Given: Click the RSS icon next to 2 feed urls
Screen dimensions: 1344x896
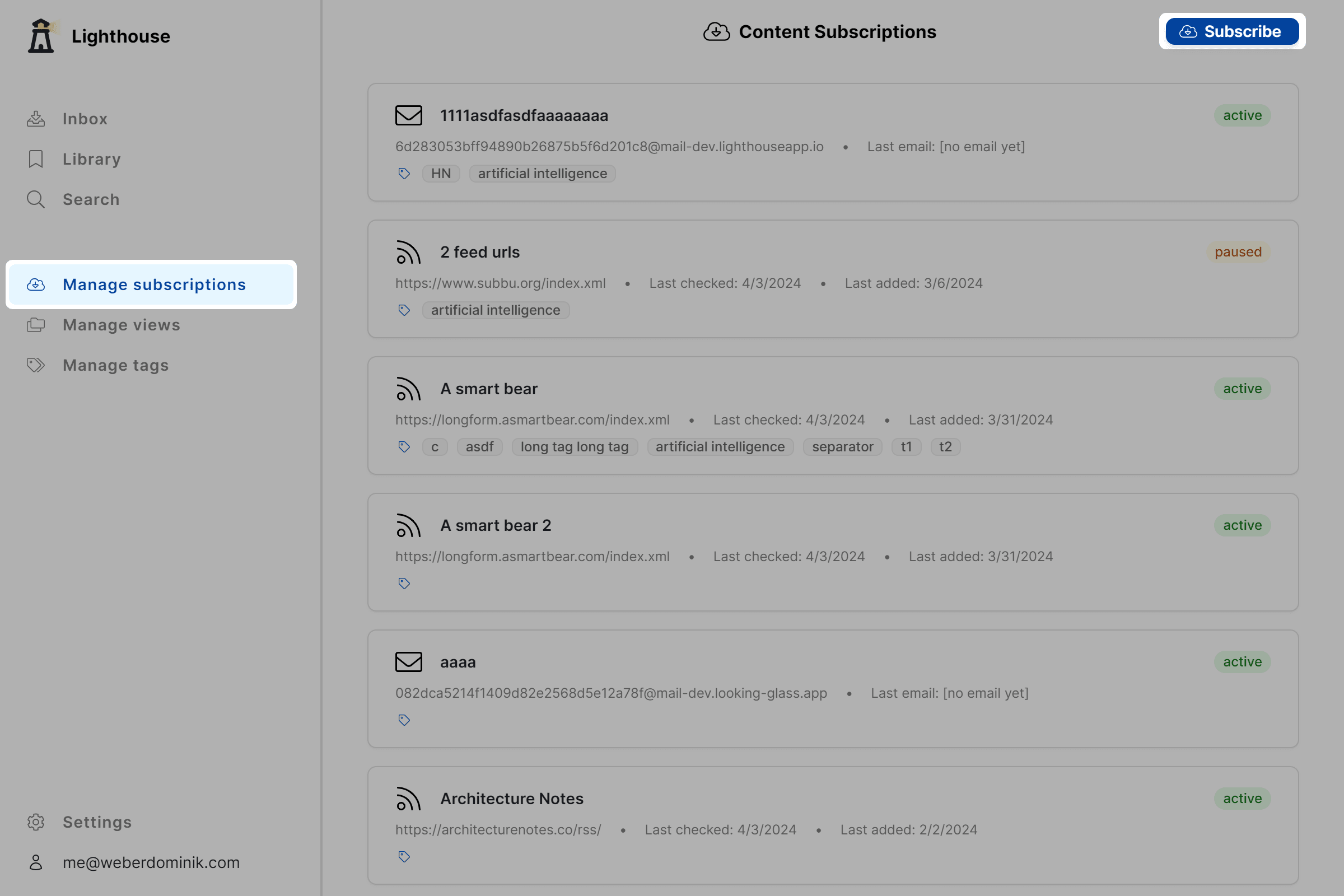Looking at the screenshot, I should click(408, 253).
